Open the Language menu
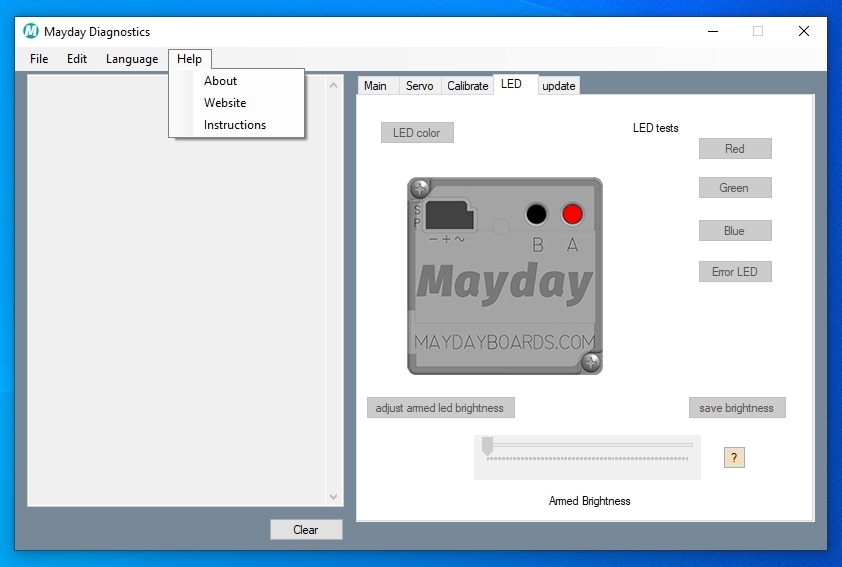This screenshot has width=842, height=567. coord(132,59)
